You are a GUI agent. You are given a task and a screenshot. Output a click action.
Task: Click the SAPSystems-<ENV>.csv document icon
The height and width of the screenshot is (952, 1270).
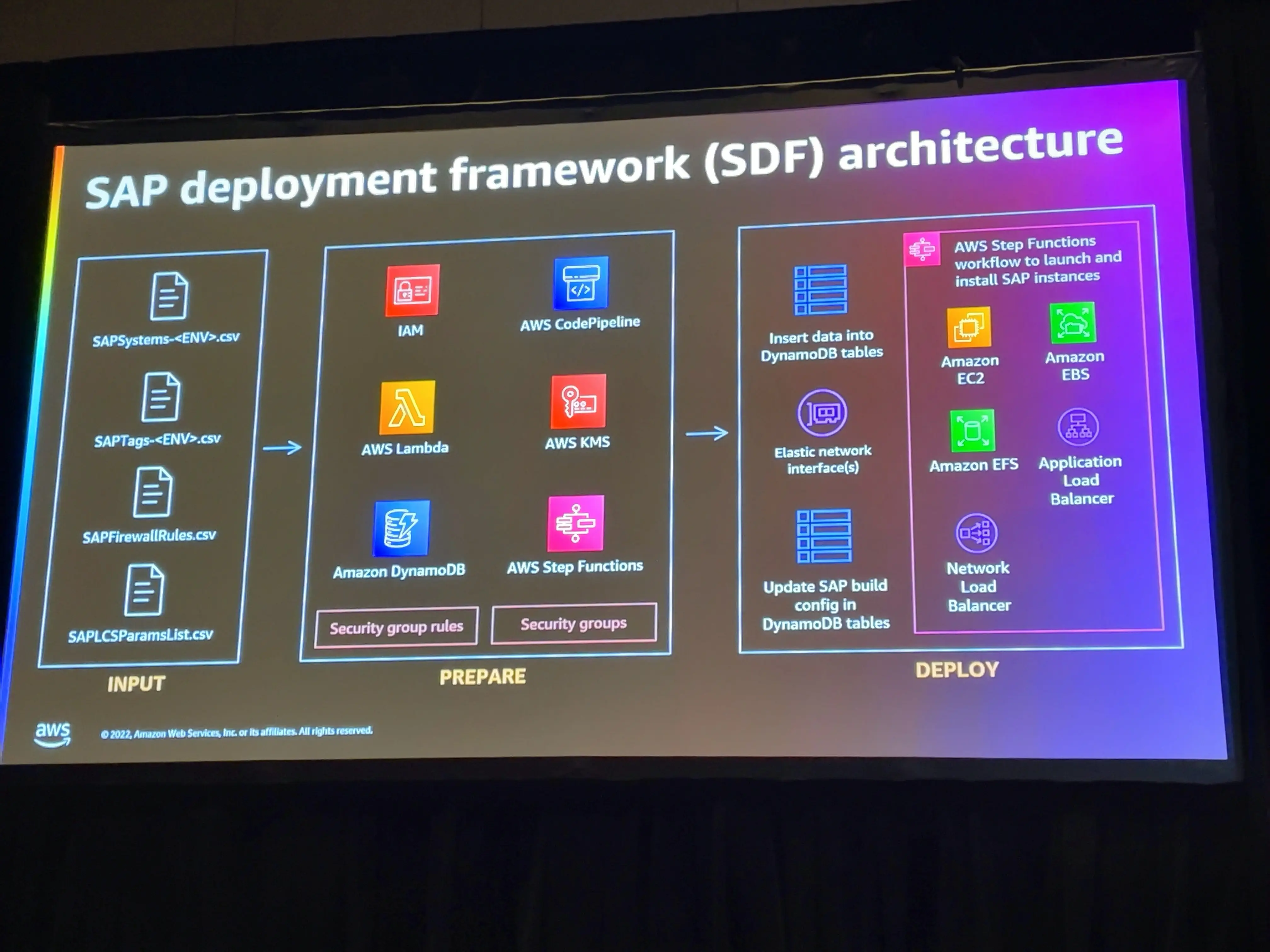coord(169,296)
